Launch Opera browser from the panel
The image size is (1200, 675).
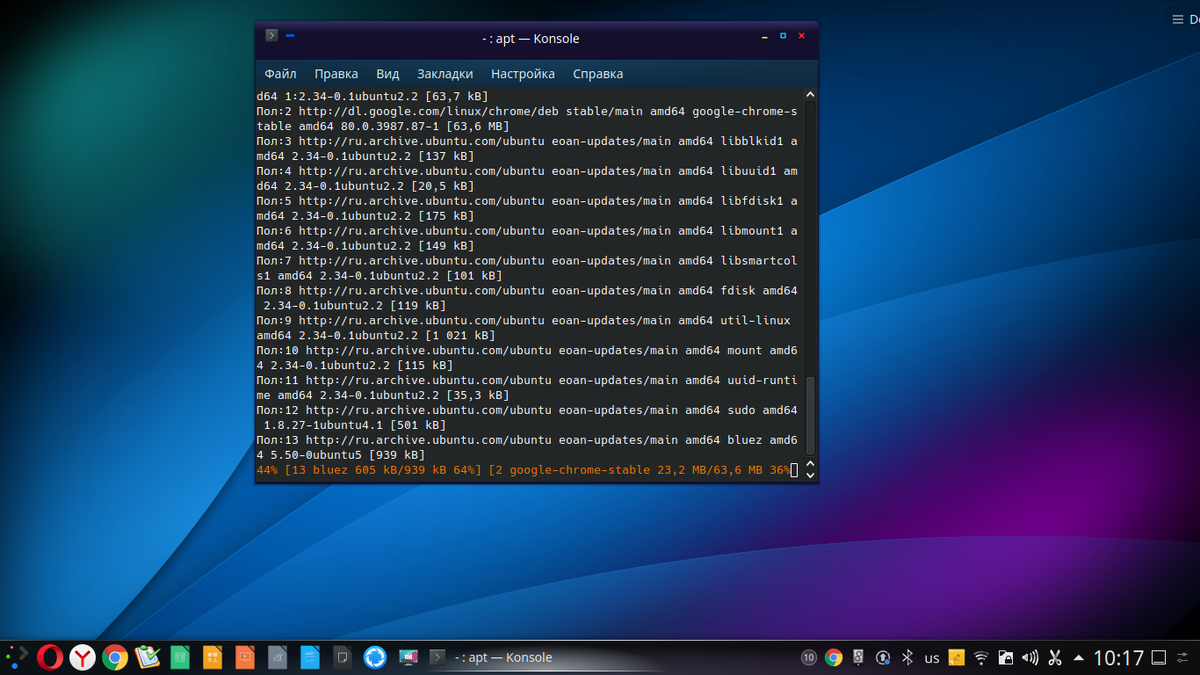tap(50, 657)
